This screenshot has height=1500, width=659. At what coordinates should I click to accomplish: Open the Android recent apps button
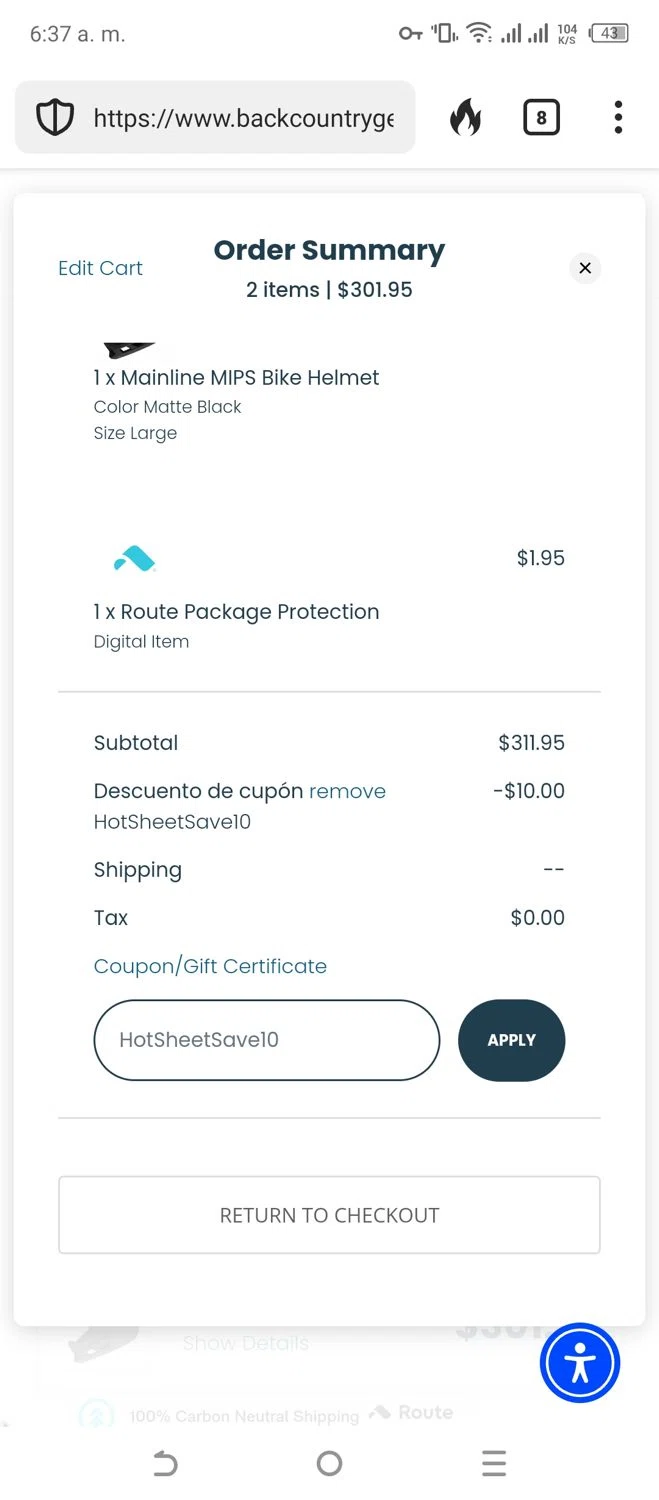494,1464
